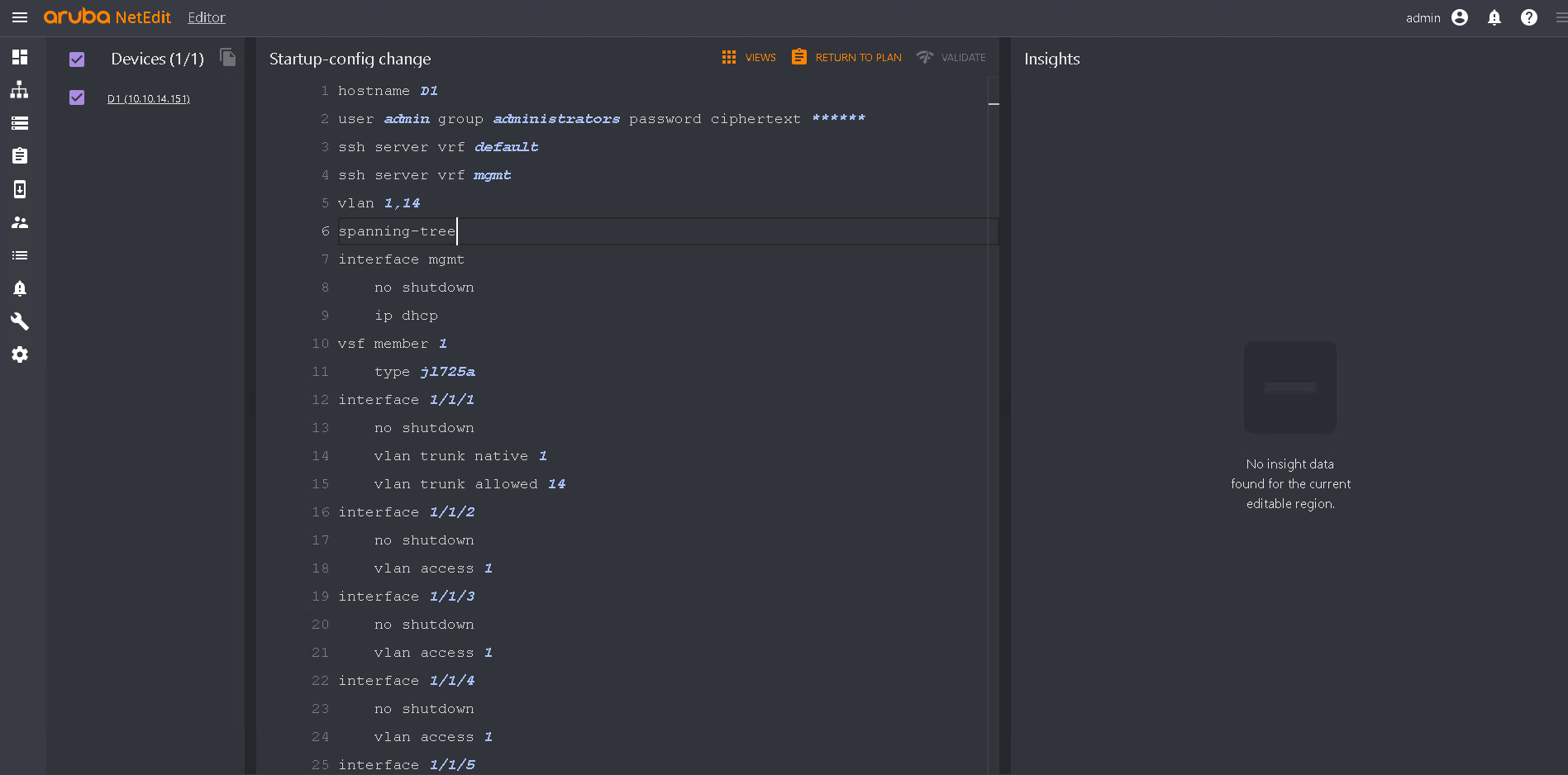Click the VALIDATE button
This screenshot has width=1568, height=775.
coord(951,57)
